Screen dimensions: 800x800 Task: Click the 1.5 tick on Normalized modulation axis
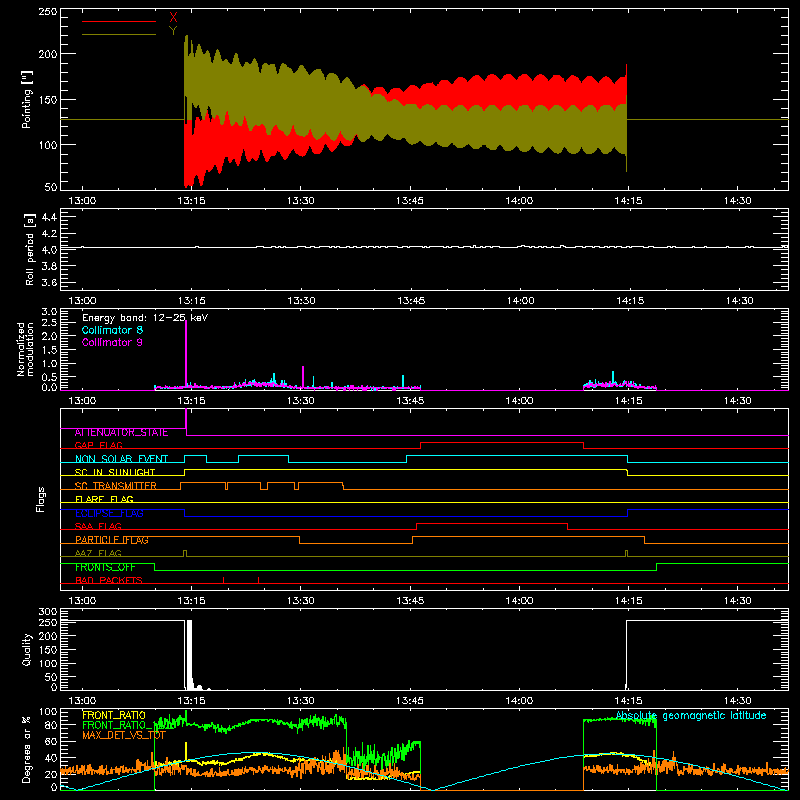[49, 349]
